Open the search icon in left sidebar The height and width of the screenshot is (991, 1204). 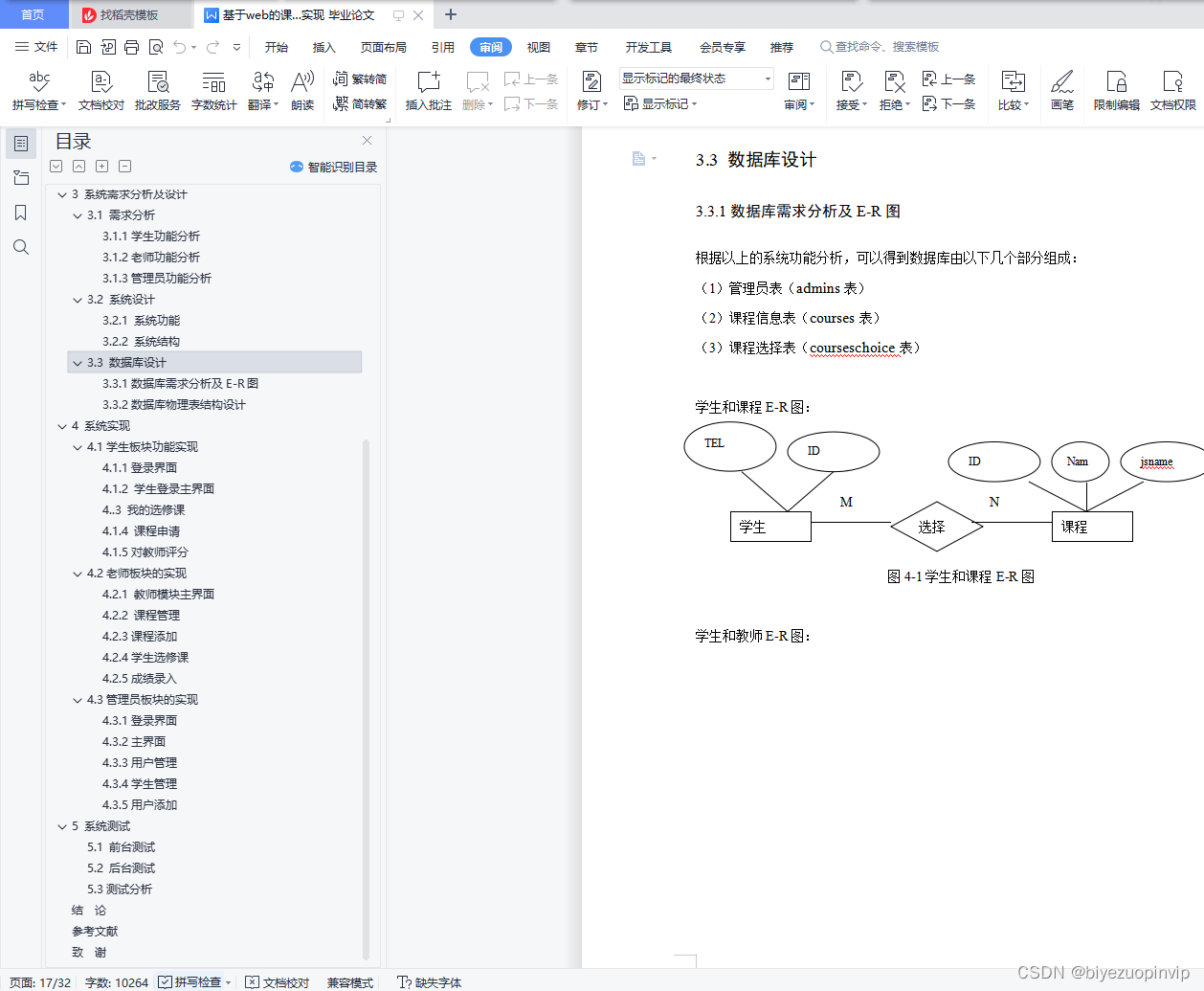click(20, 247)
